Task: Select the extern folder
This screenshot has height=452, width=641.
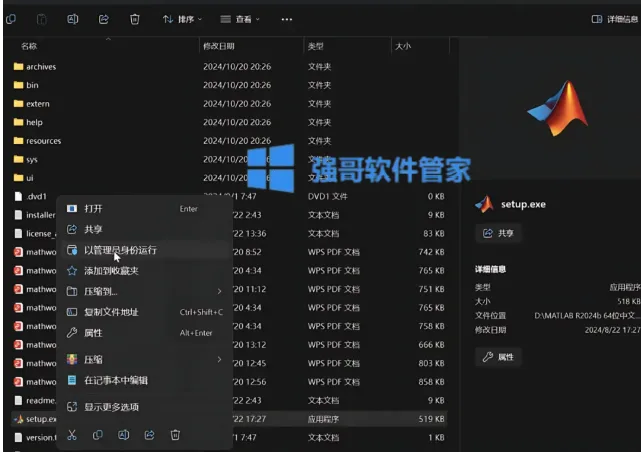Action: [31, 104]
